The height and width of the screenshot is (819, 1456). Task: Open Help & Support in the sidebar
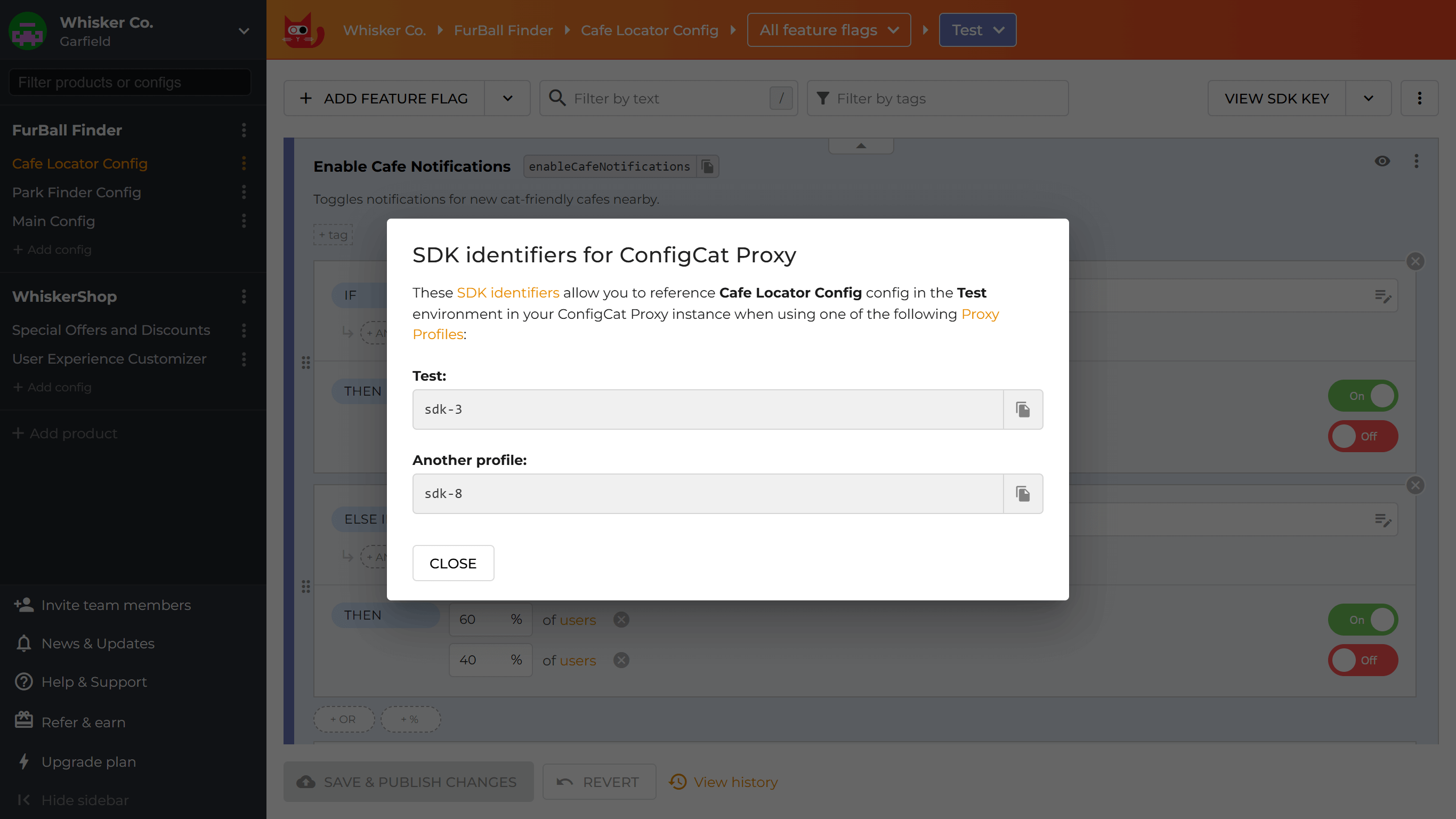click(94, 681)
